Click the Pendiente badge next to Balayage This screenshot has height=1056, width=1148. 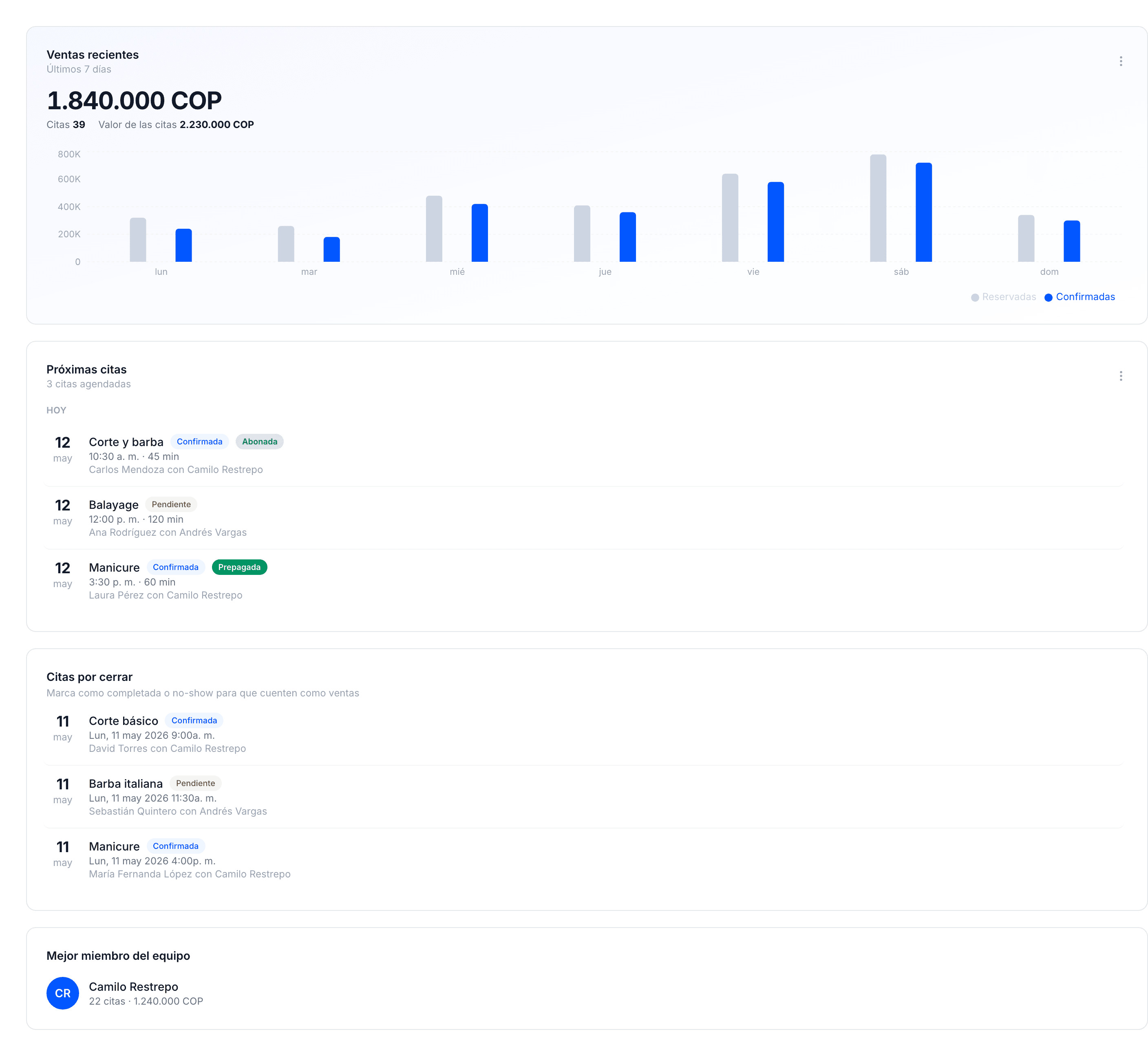point(171,505)
